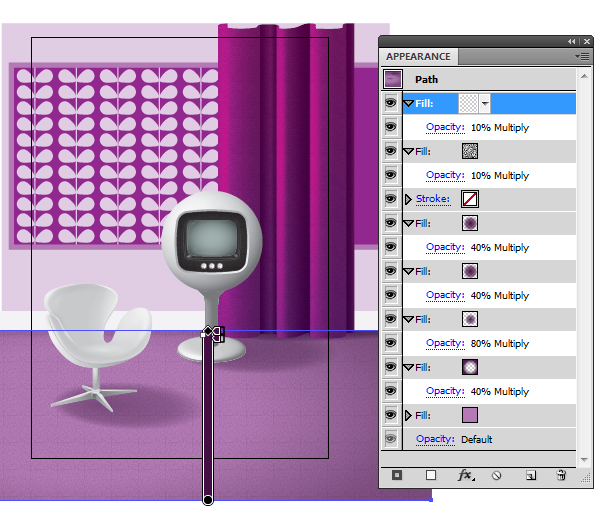Click the gradient annotator's round end point
Viewport: 599px width, 520px height.
click(208, 499)
